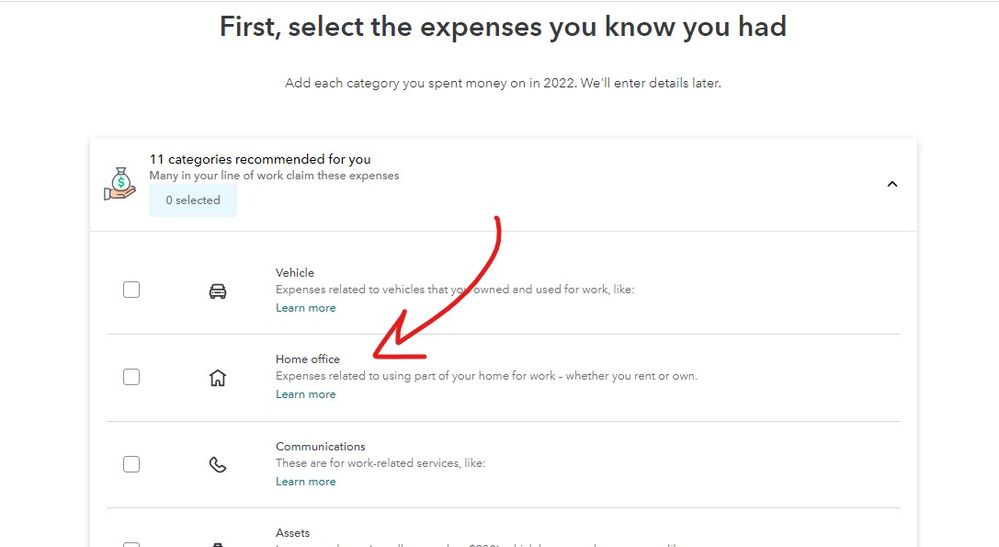The image size is (999, 547).
Task: Click the "0 selected" badge
Action: [x=193, y=200]
